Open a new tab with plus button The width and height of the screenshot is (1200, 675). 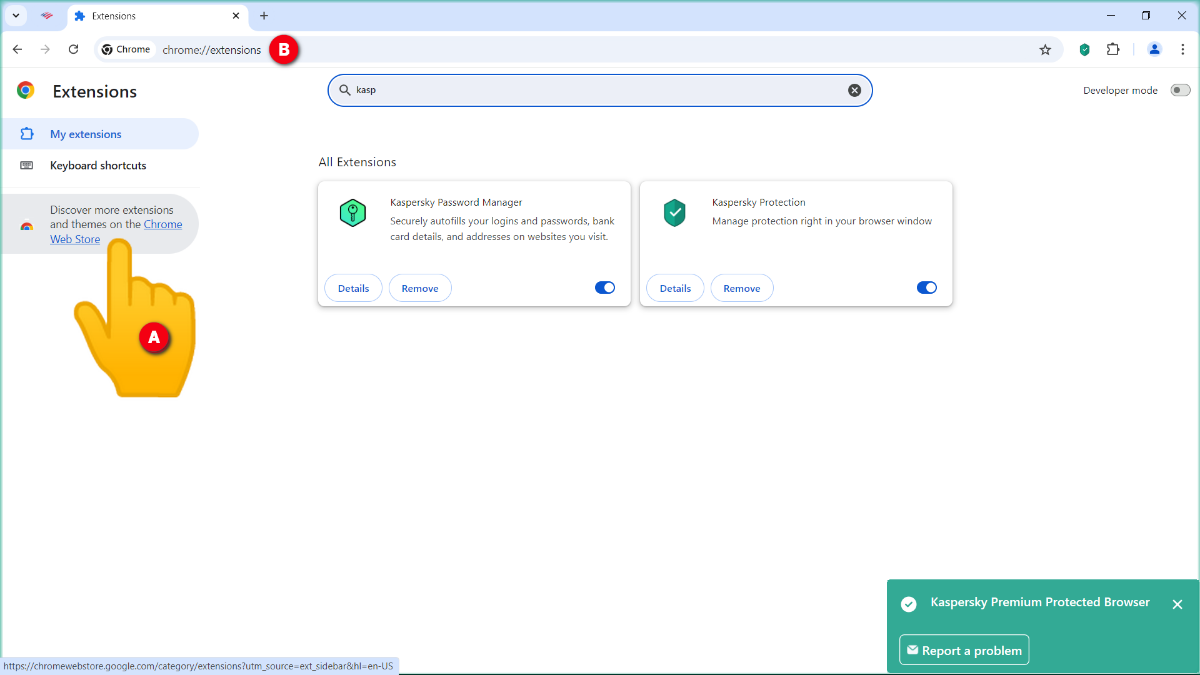pyautogui.click(x=264, y=16)
